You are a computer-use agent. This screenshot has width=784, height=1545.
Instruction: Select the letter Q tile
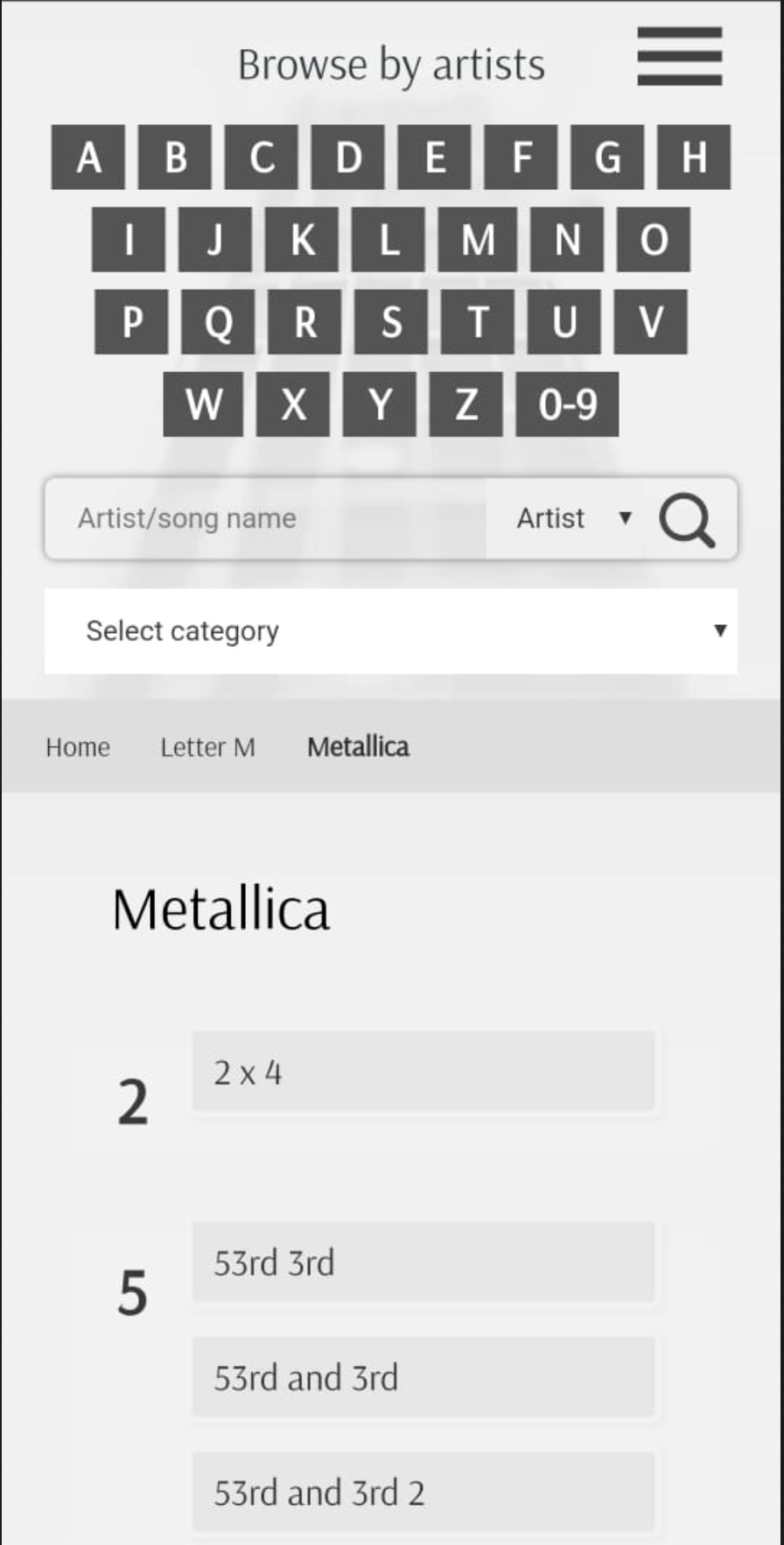219,322
